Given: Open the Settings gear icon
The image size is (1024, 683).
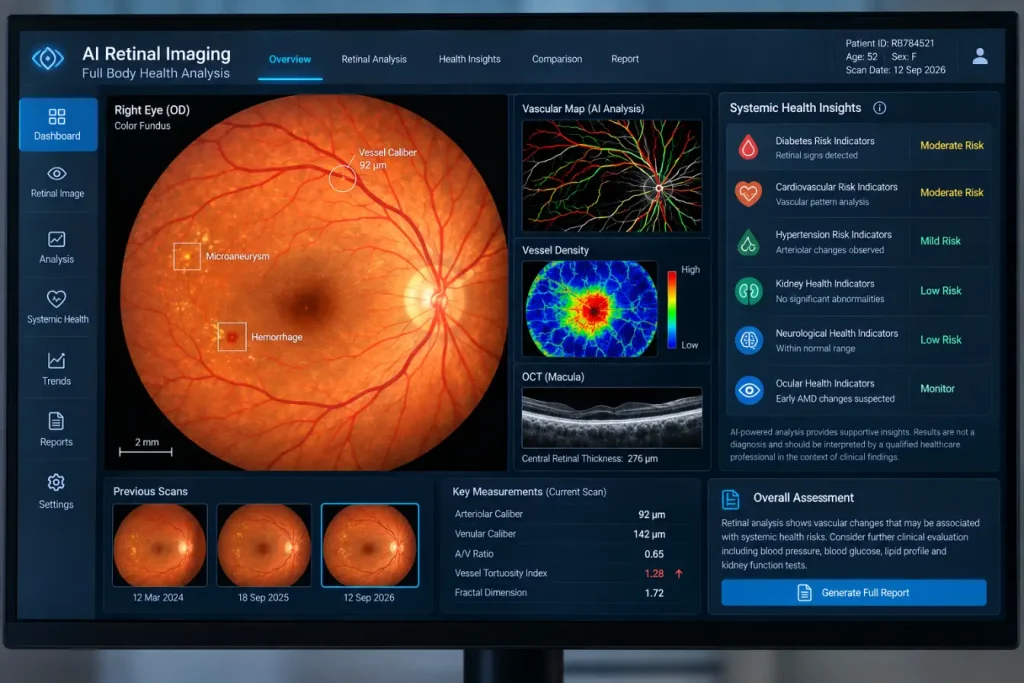Looking at the screenshot, I should click(x=56, y=483).
